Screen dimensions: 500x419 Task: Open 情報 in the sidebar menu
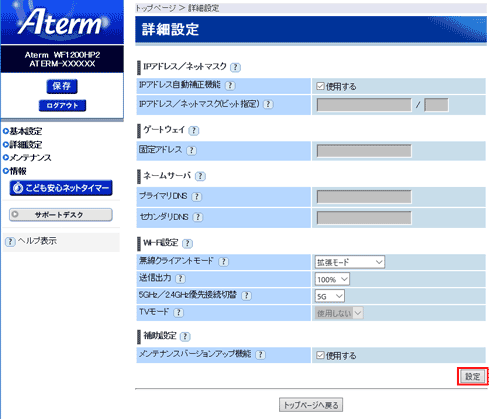click(18, 171)
